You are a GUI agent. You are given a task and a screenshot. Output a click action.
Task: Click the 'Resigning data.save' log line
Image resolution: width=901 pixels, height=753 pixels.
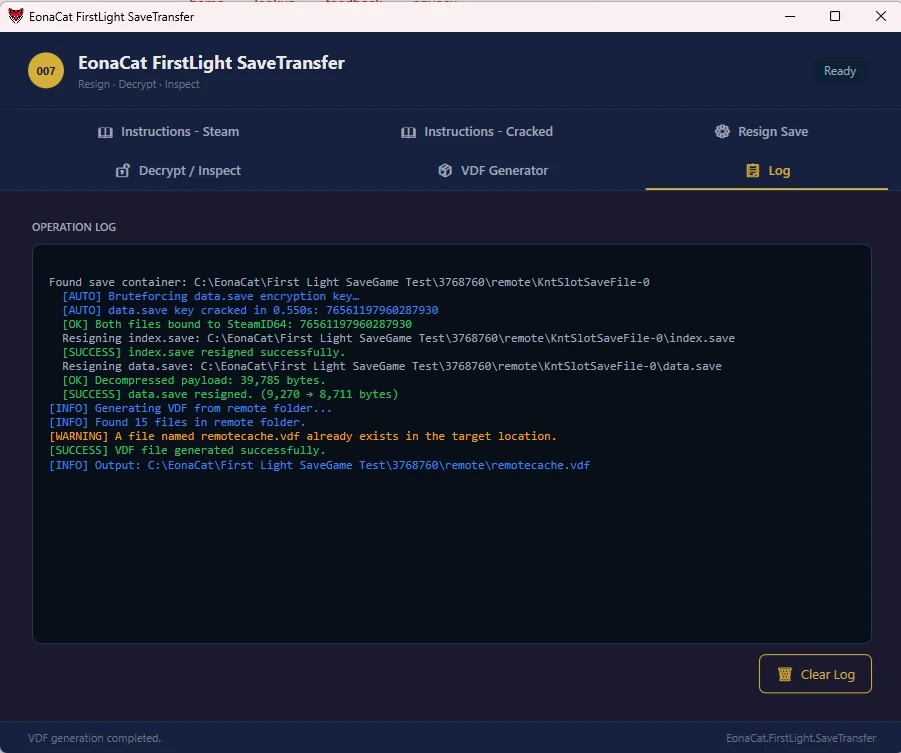[392, 366]
